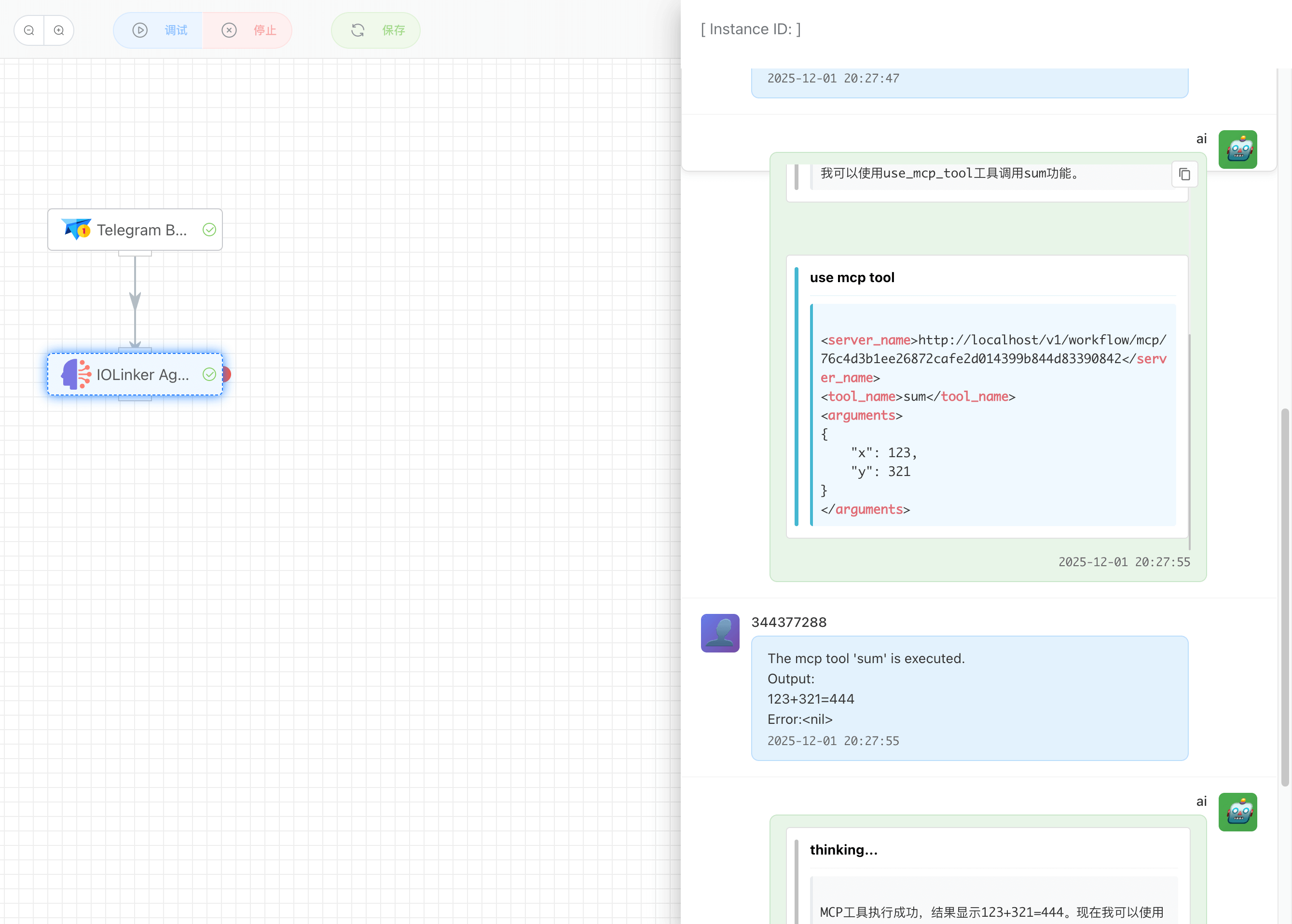1292x924 pixels.
Task: Copy the AI message using the copy icon
Action: point(1184,174)
